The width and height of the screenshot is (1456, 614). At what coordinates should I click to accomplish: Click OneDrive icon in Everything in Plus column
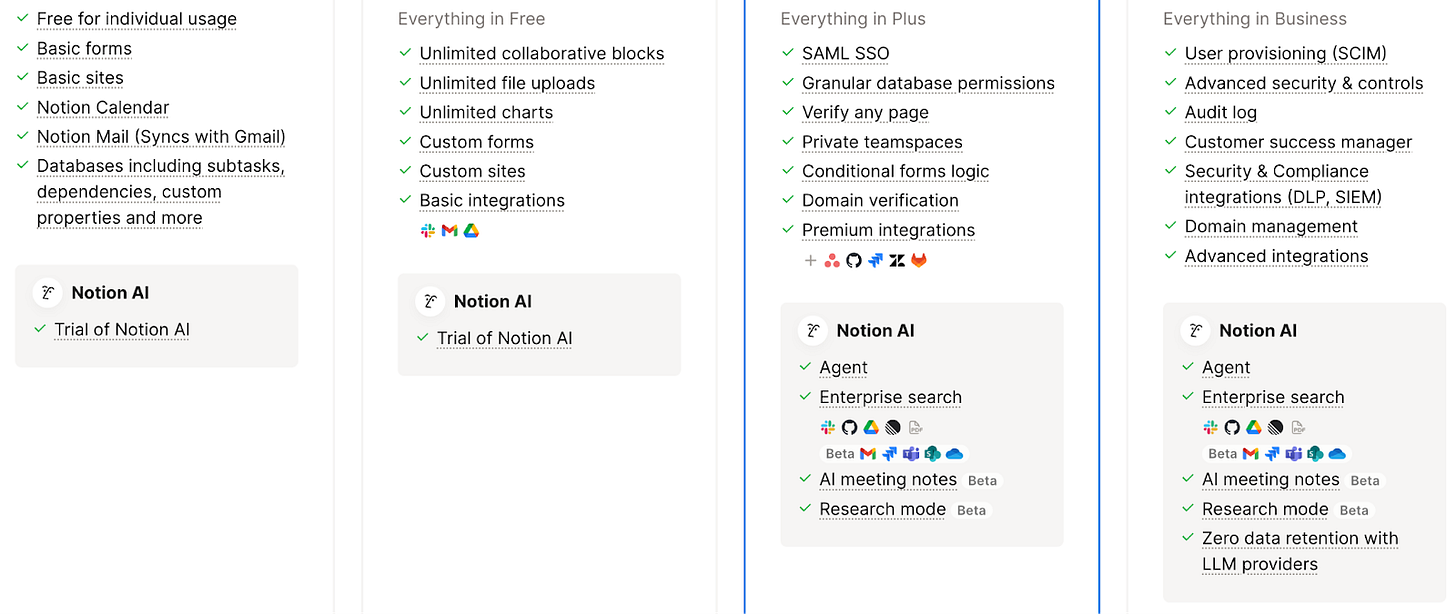click(x=954, y=454)
